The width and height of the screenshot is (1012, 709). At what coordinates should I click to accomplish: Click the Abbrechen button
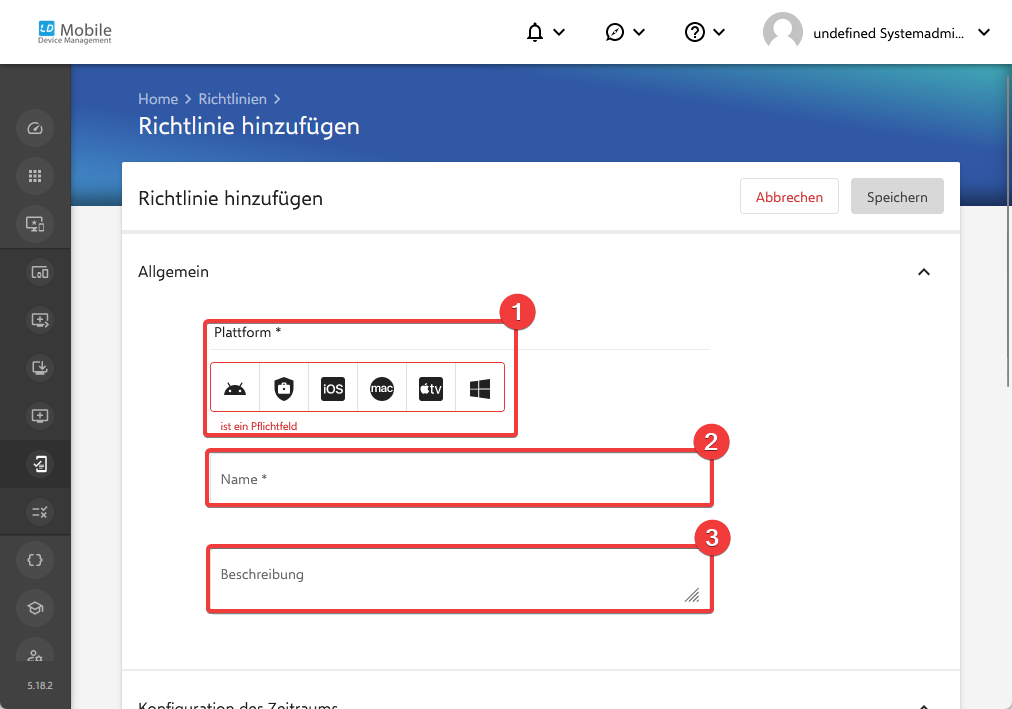click(x=789, y=196)
